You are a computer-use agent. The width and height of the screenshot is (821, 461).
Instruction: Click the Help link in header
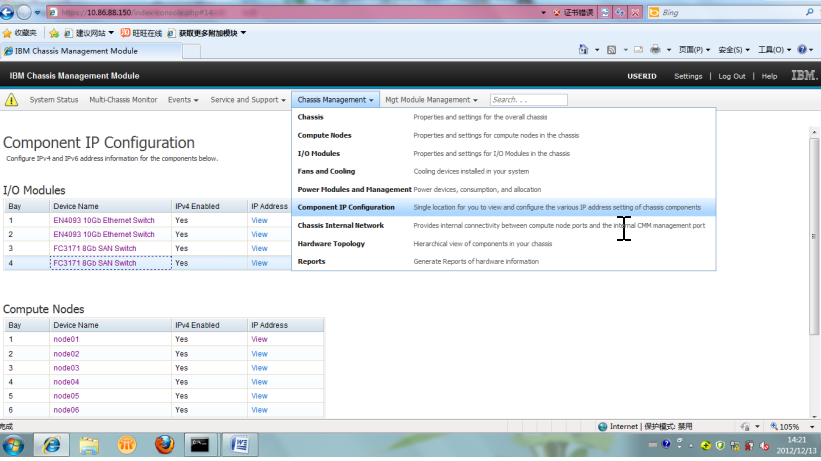[x=769, y=76]
